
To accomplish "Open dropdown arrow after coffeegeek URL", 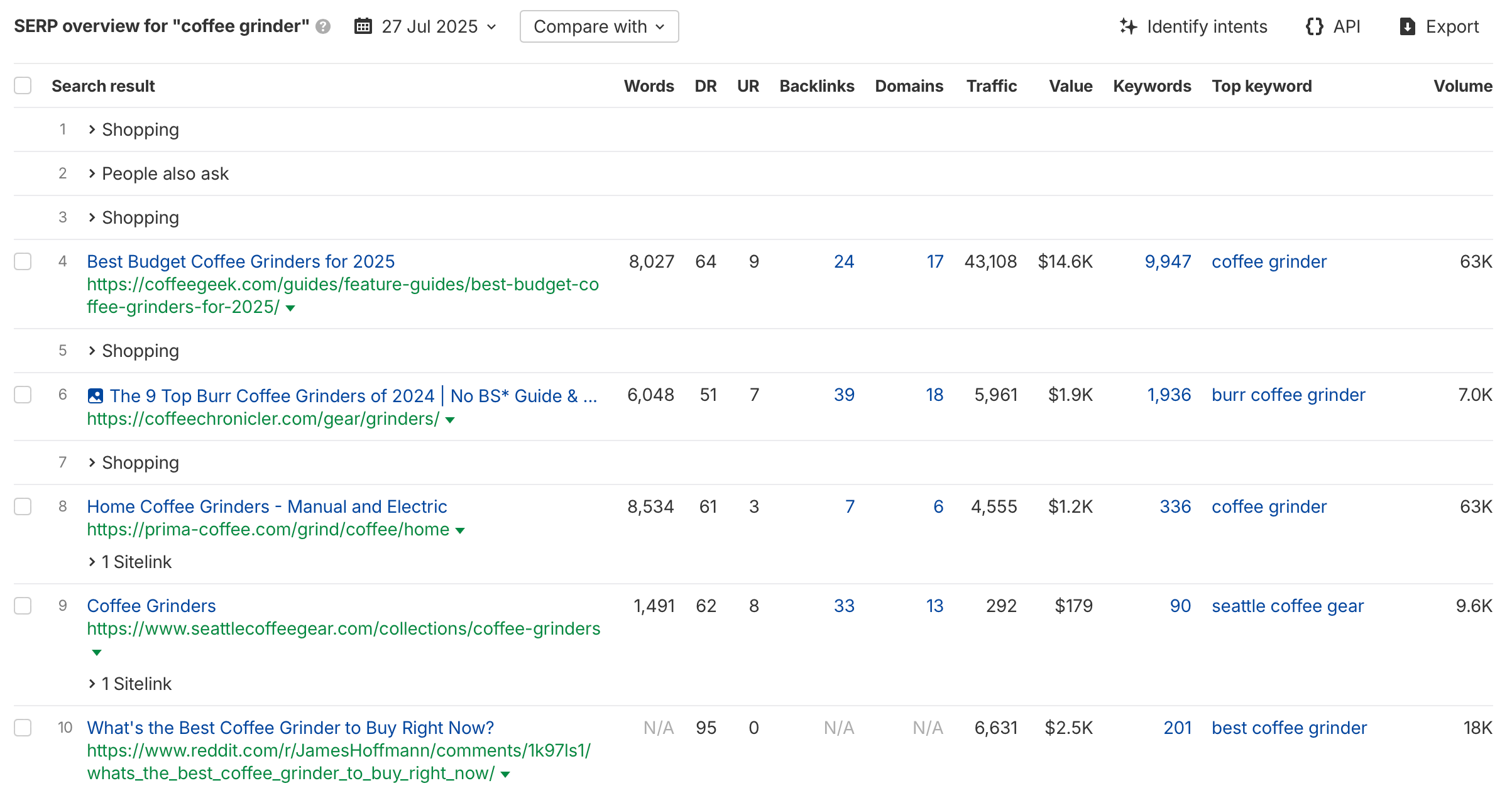I will (x=290, y=308).
